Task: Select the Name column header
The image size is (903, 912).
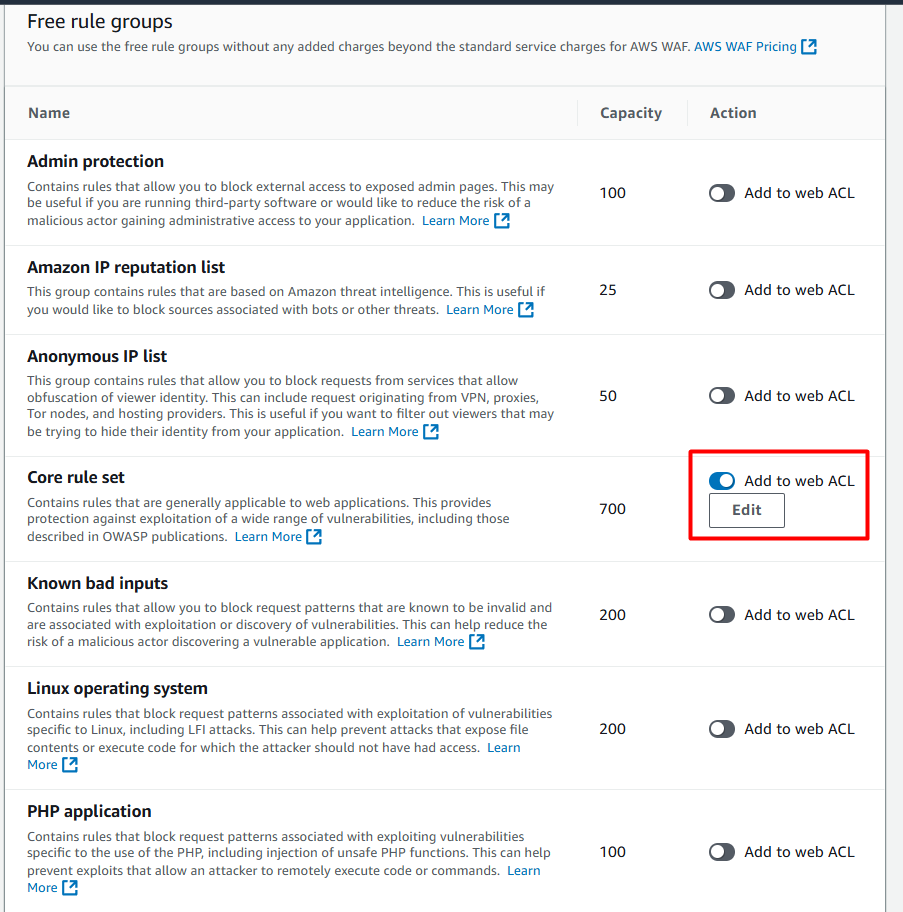Action: (49, 112)
